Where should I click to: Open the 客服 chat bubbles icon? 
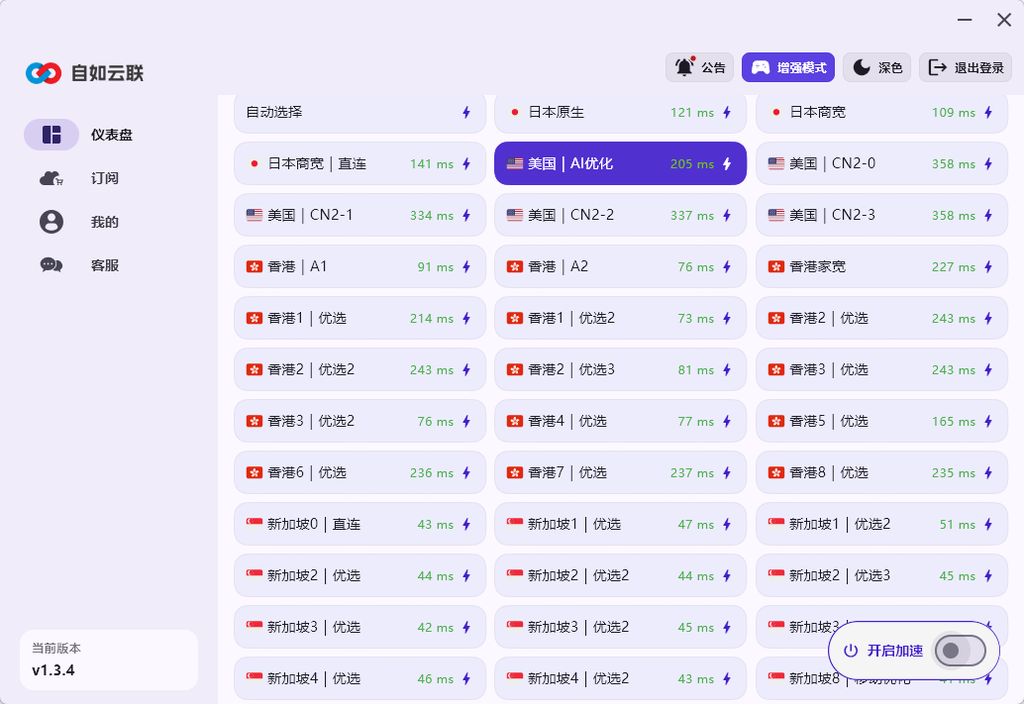(52, 265)
